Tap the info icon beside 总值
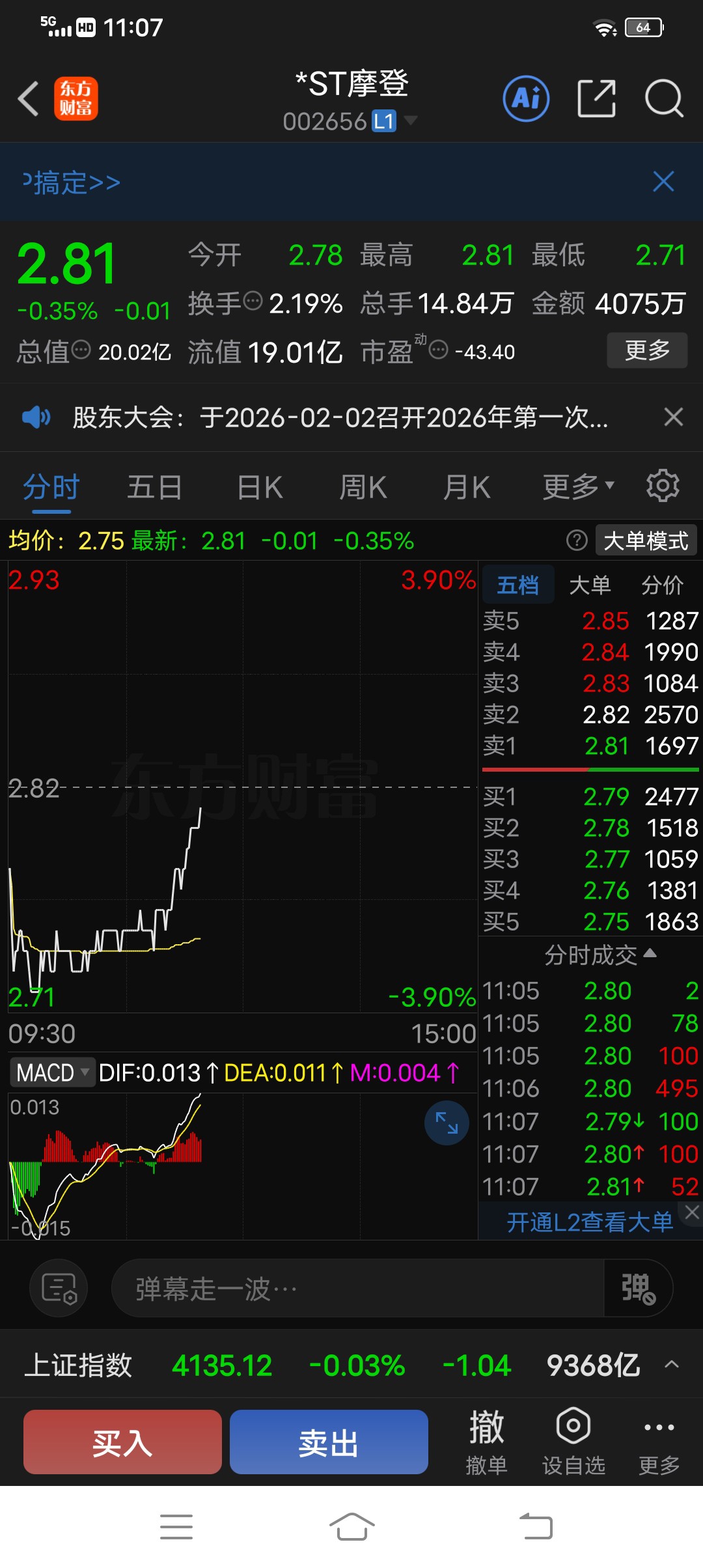703x1568 pixels. 81,350
